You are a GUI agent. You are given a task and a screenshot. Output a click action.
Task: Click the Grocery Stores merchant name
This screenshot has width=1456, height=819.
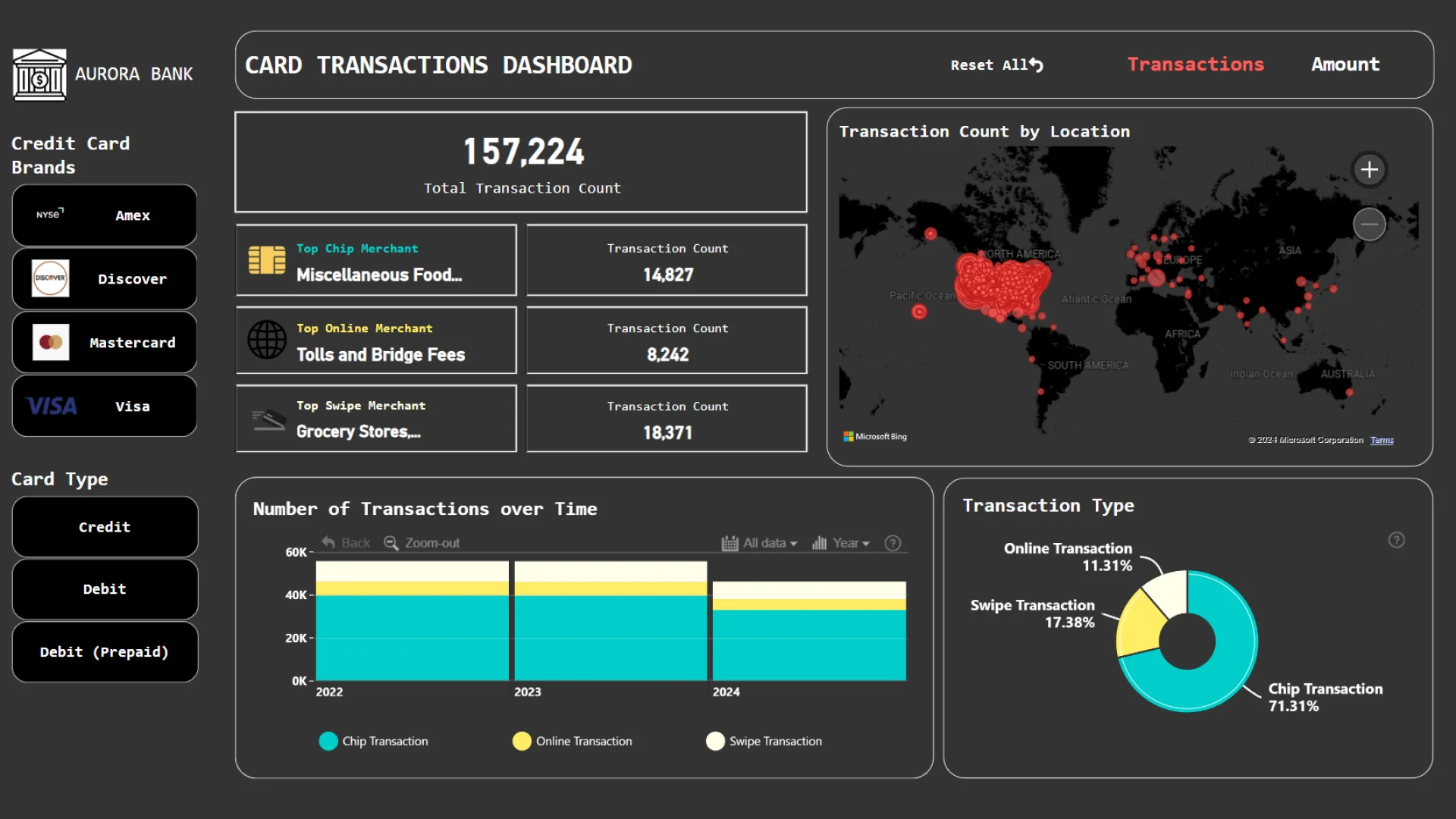[358, 431]
